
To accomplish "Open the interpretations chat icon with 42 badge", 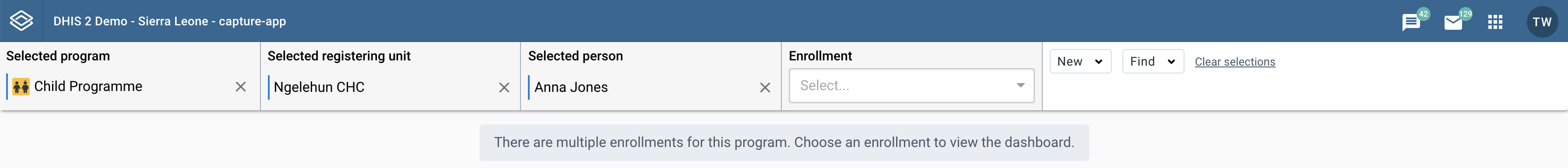I will (1410, 22).
